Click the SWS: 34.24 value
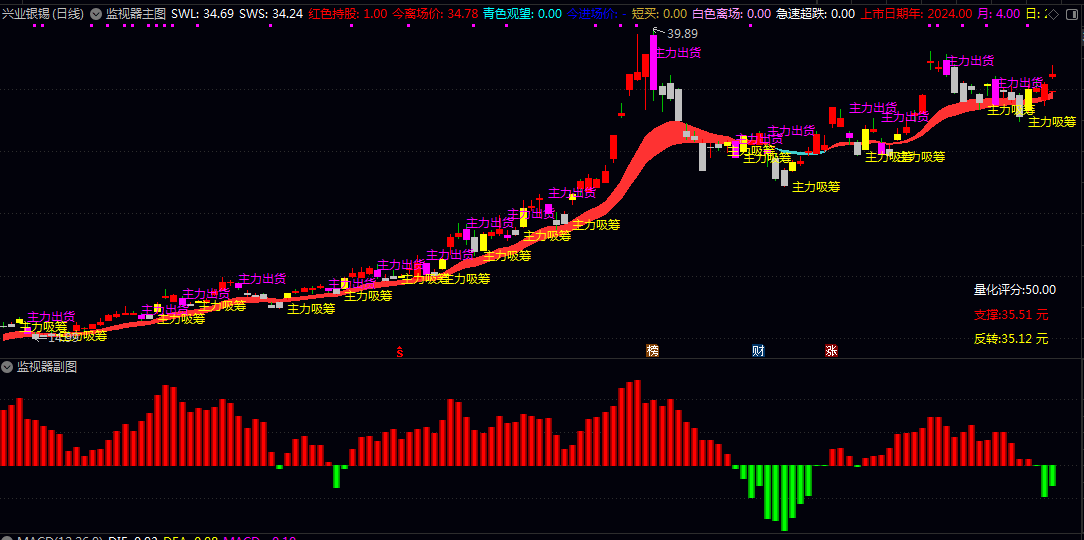The height and width of the screenshot is (540, 1084). [271, 13]
